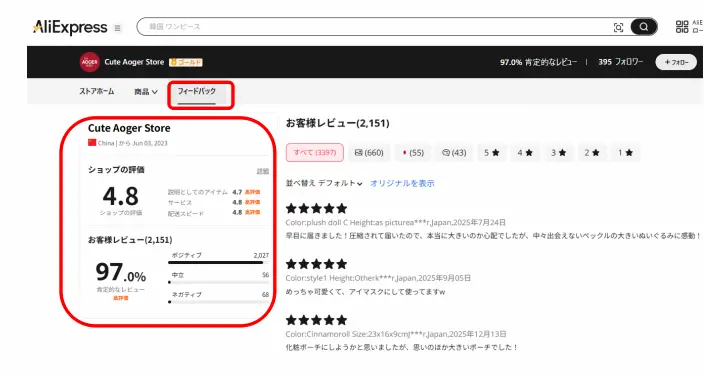The width and height of the screenshot is (705, 375).
Task: Open the 並べ替え デフォルト sort dropdown
Action: click(324, 183)
